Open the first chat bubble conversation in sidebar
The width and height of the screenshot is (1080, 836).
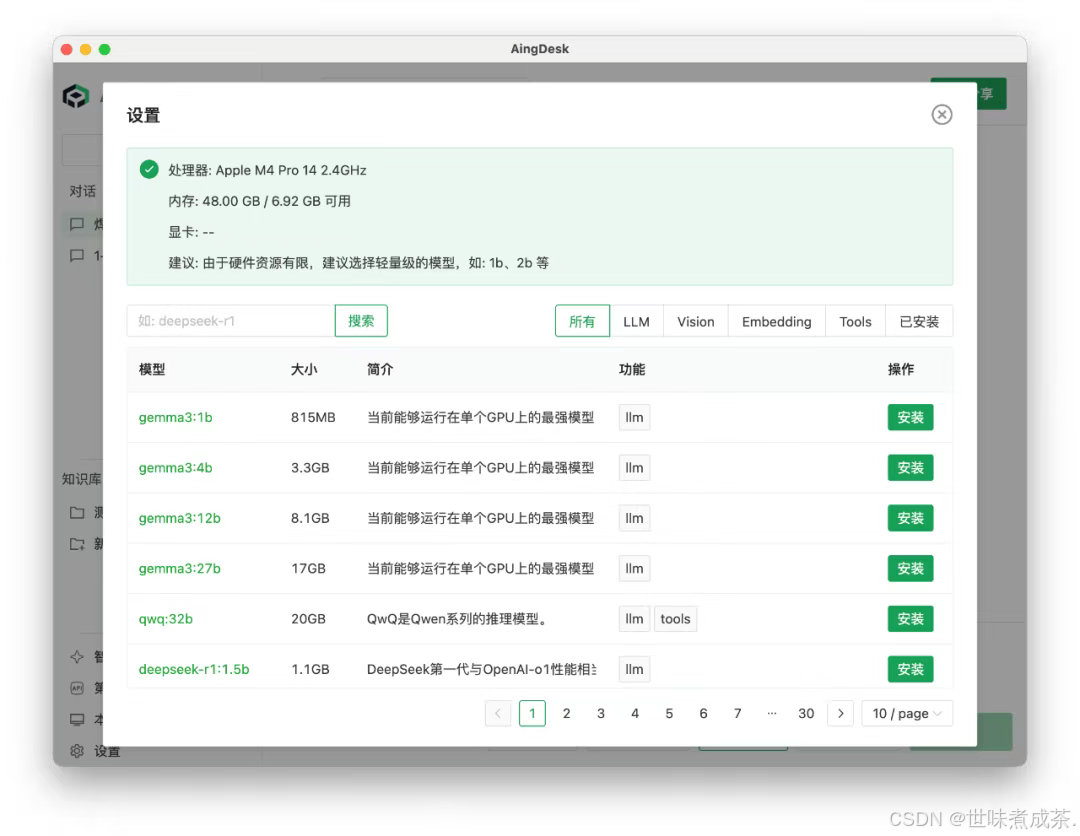pyautogui.click(x=77, y=224)
